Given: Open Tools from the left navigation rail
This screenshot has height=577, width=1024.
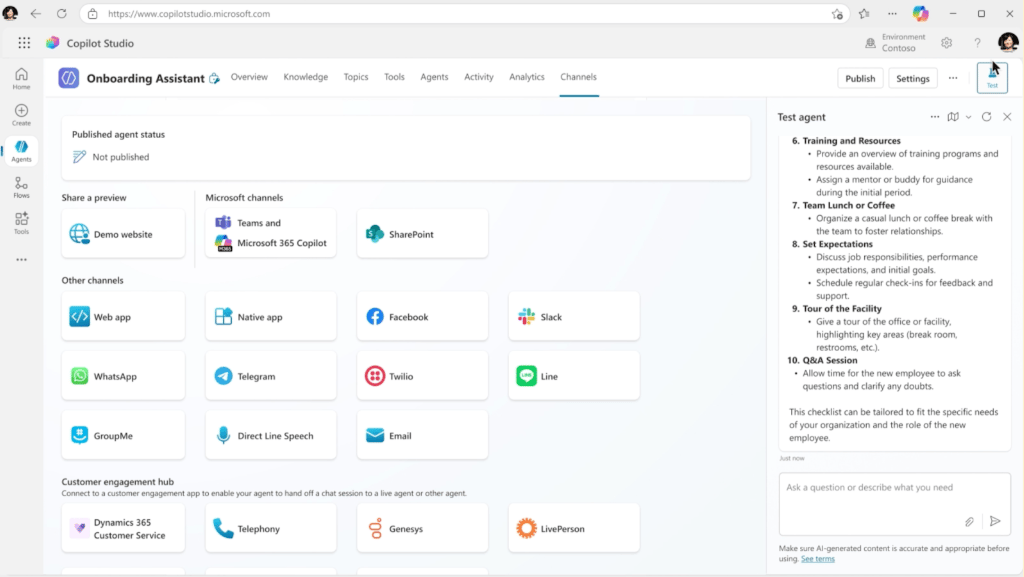Looking at the screenshot, I should [20, 226].
